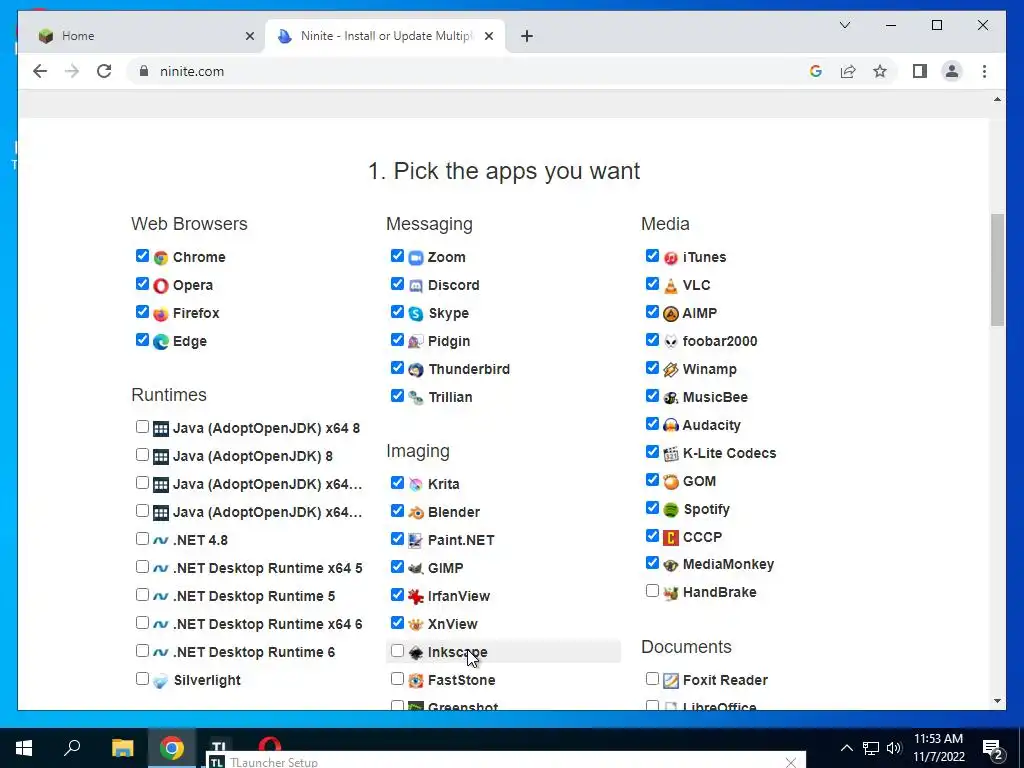
Task: Click the foobar2000 label
Action: coord(720,342)
